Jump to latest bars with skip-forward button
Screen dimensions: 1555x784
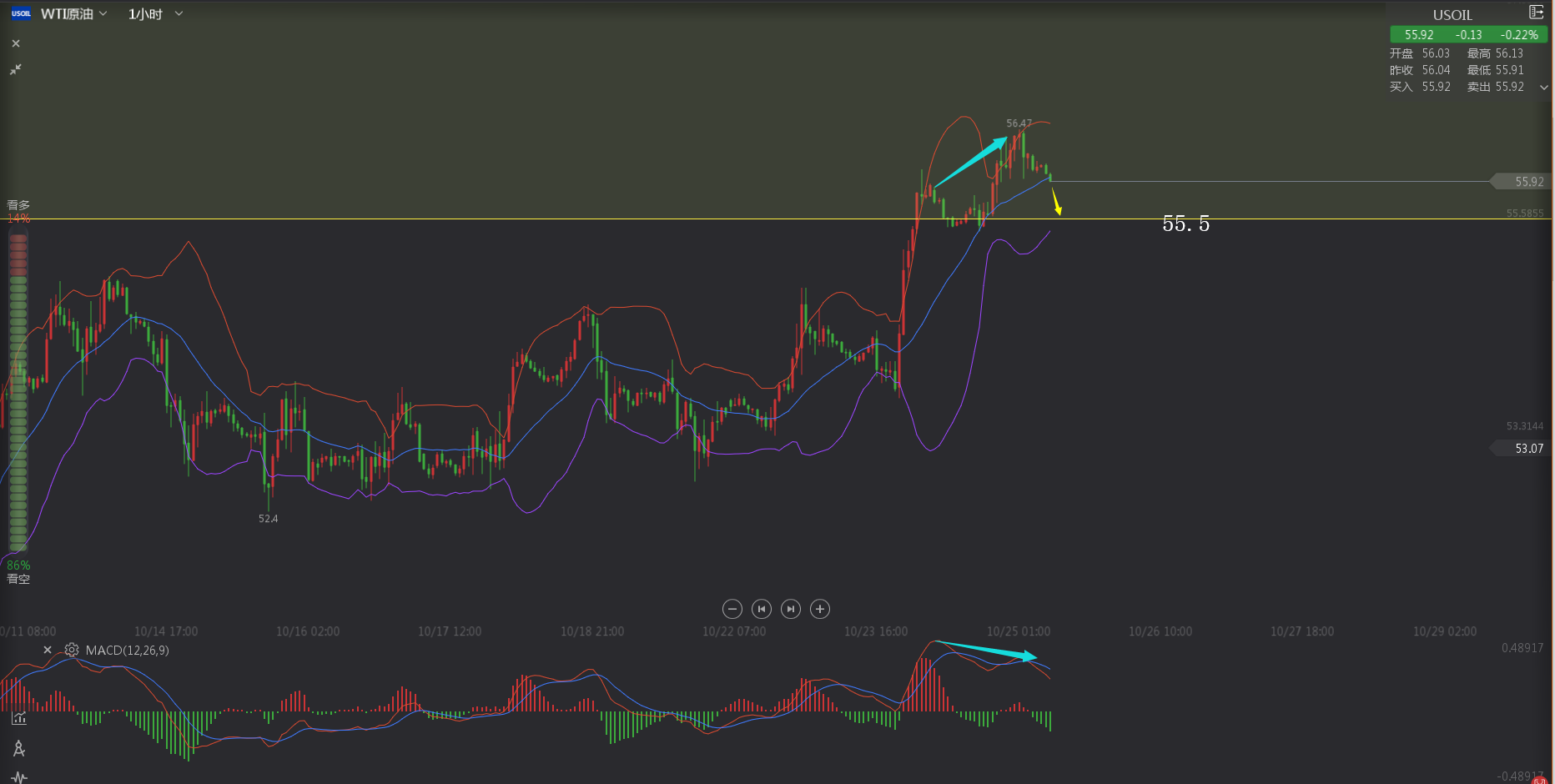[791, 609]
